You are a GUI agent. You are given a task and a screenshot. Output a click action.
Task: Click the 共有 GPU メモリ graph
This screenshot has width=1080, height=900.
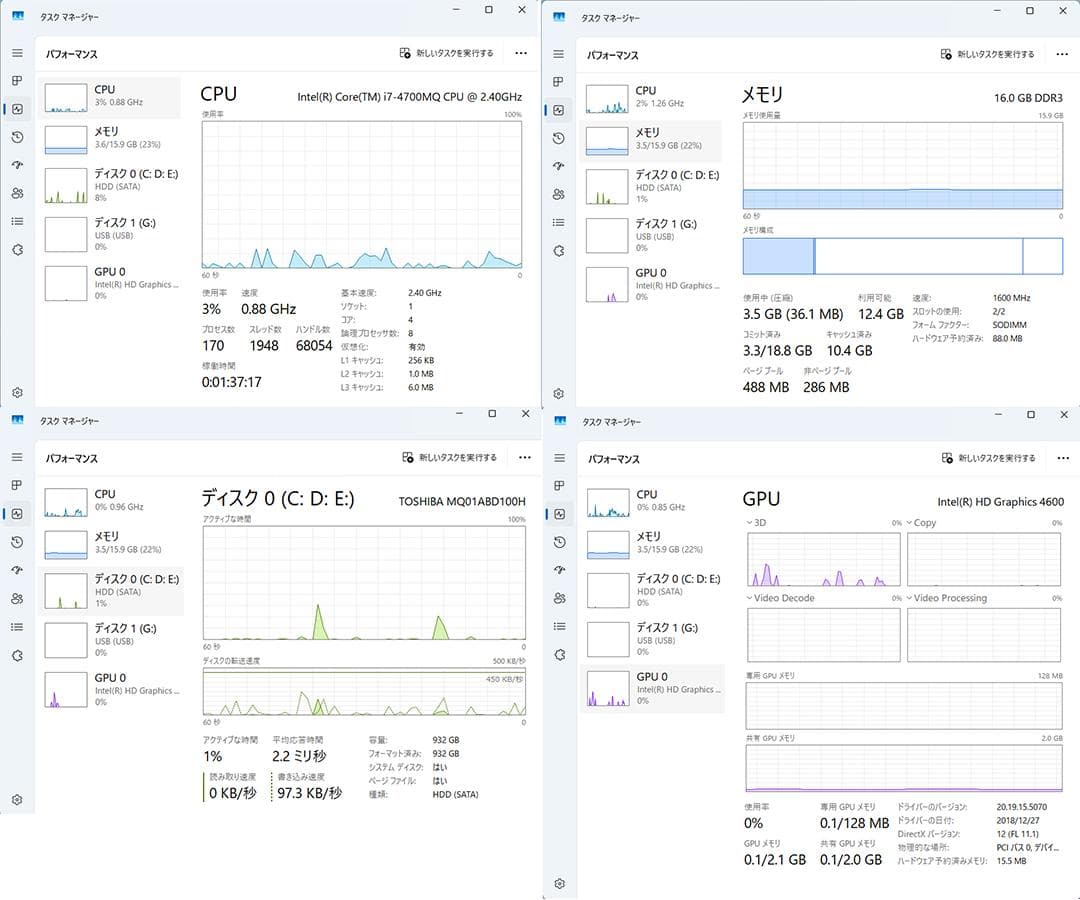pyautogui.click(x=904, y=768)
